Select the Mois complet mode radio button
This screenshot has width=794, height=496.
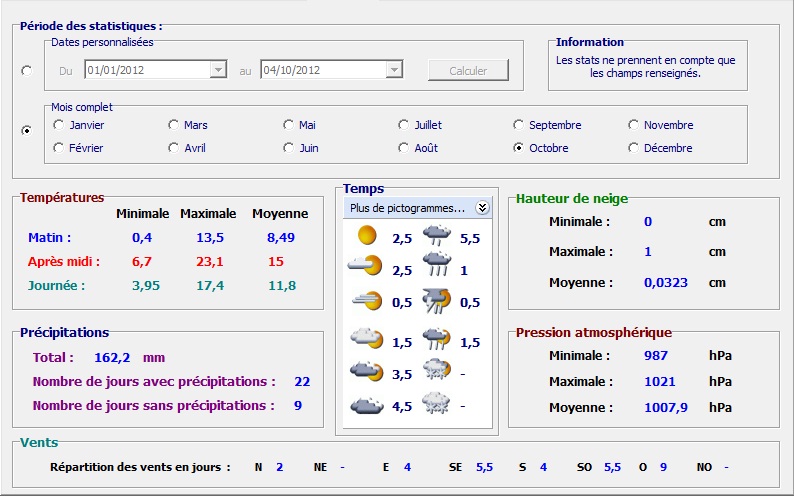point(27,131)
